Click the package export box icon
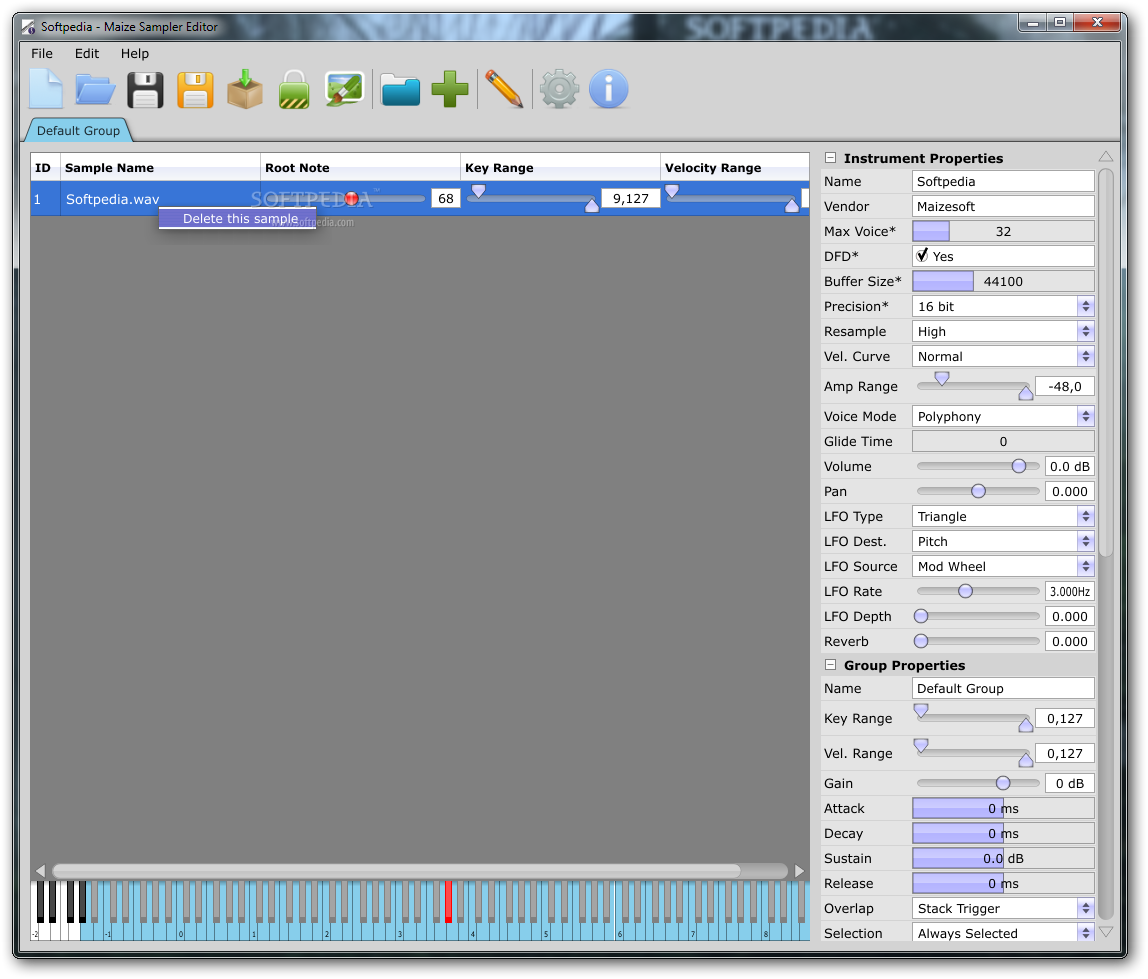The height and width of the screenshot is (979, 1148). (245, 89)
